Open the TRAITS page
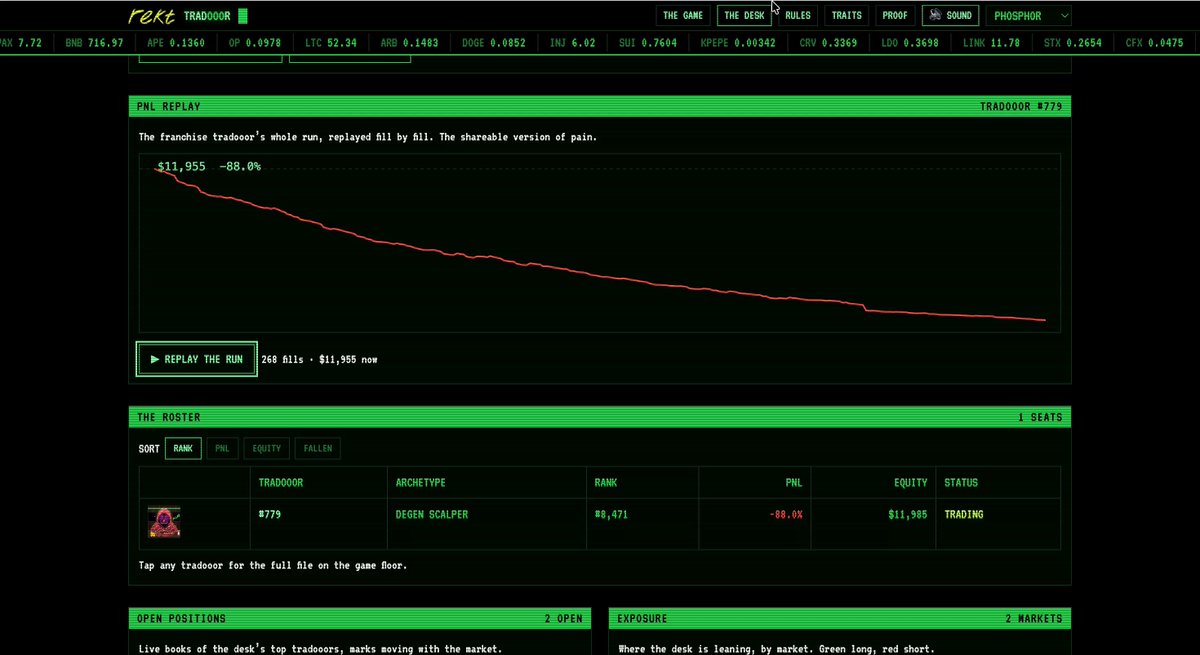 (x=847, y=16)
